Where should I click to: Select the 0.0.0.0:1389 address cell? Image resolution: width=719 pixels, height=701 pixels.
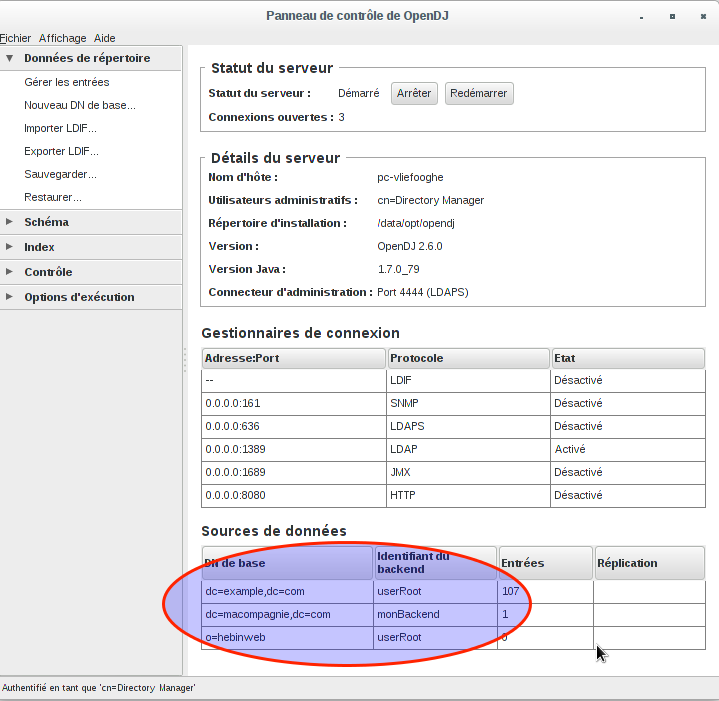(293, 449)
